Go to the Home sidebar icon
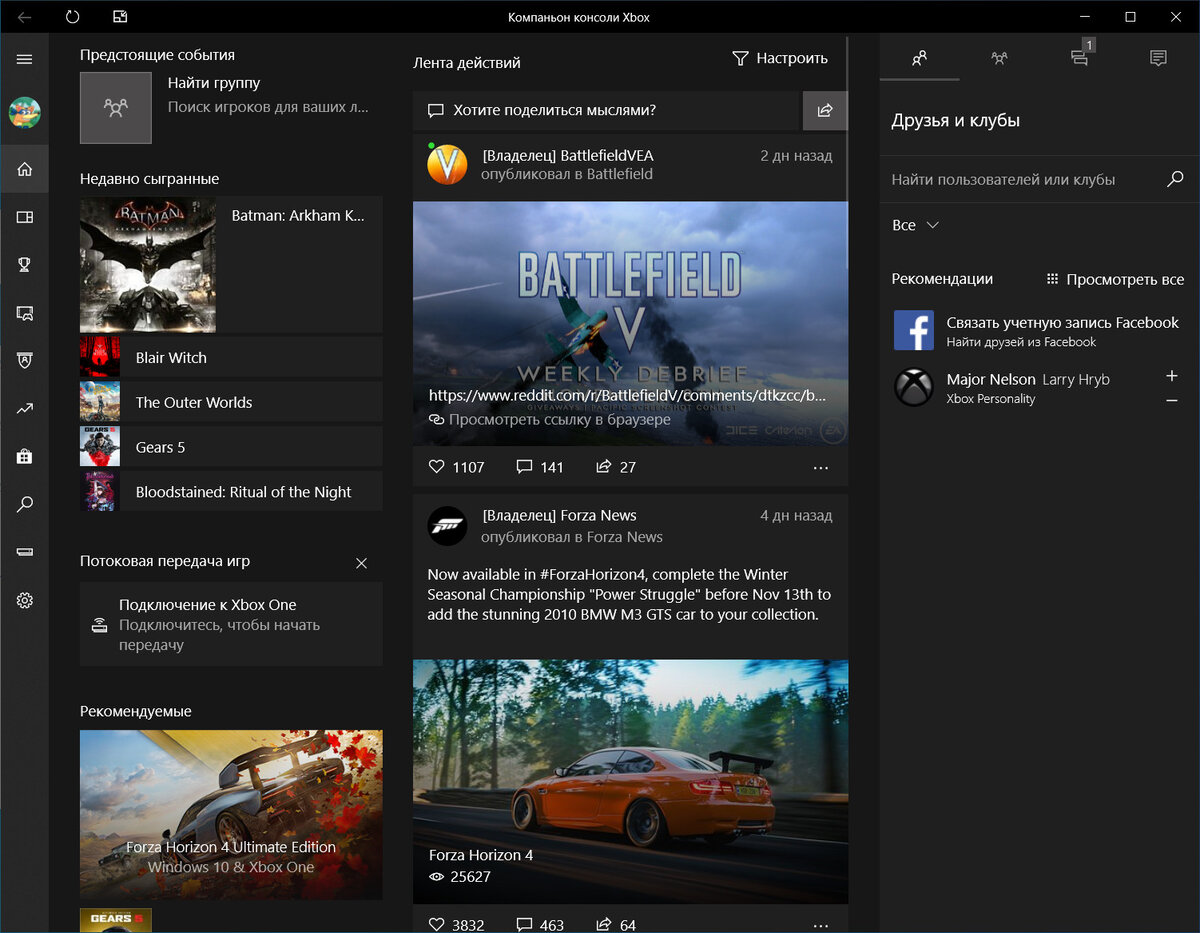1200x933 pixels. point(24,169)
